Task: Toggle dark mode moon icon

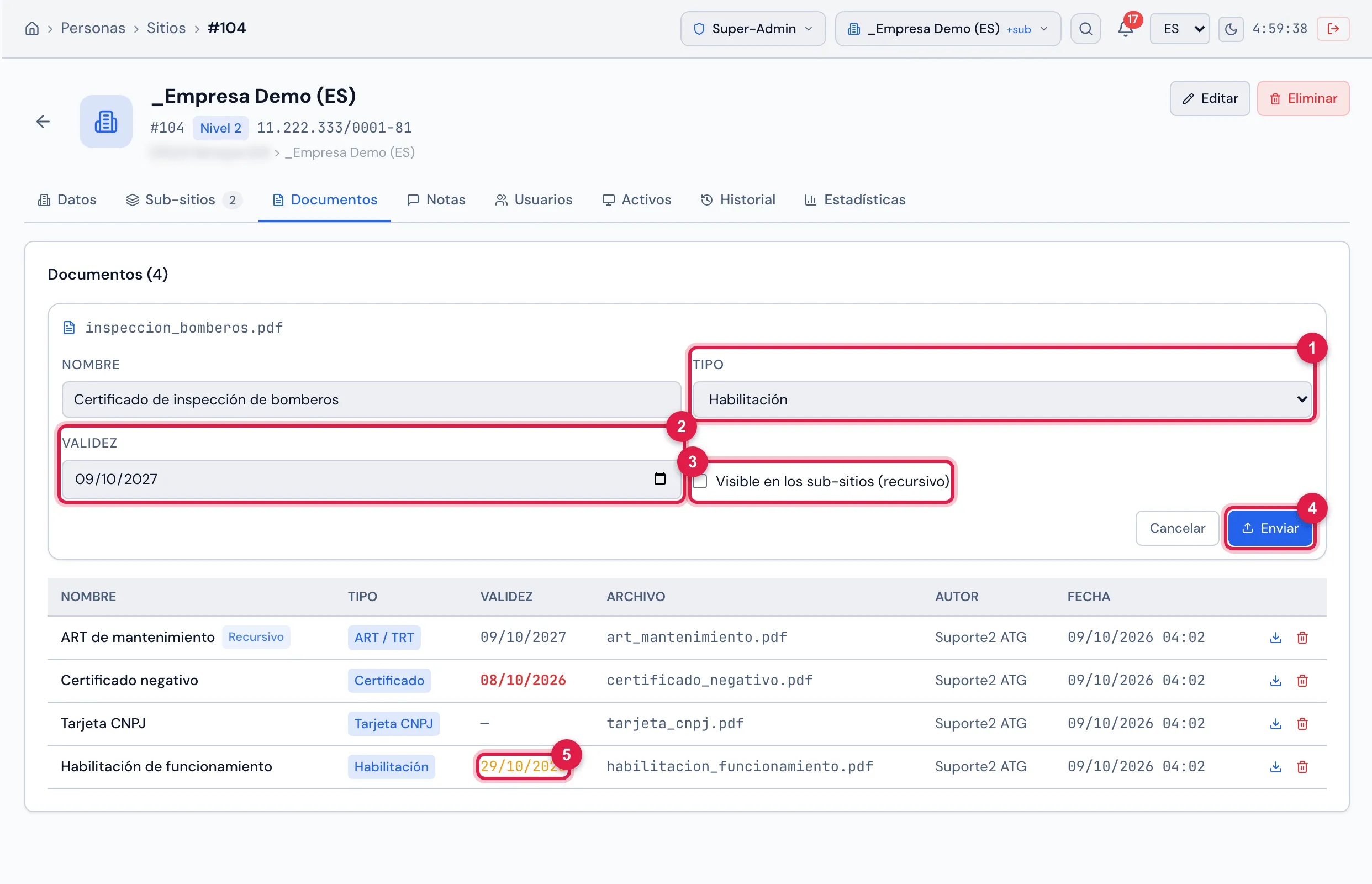Action: [x=1230, y=29]
